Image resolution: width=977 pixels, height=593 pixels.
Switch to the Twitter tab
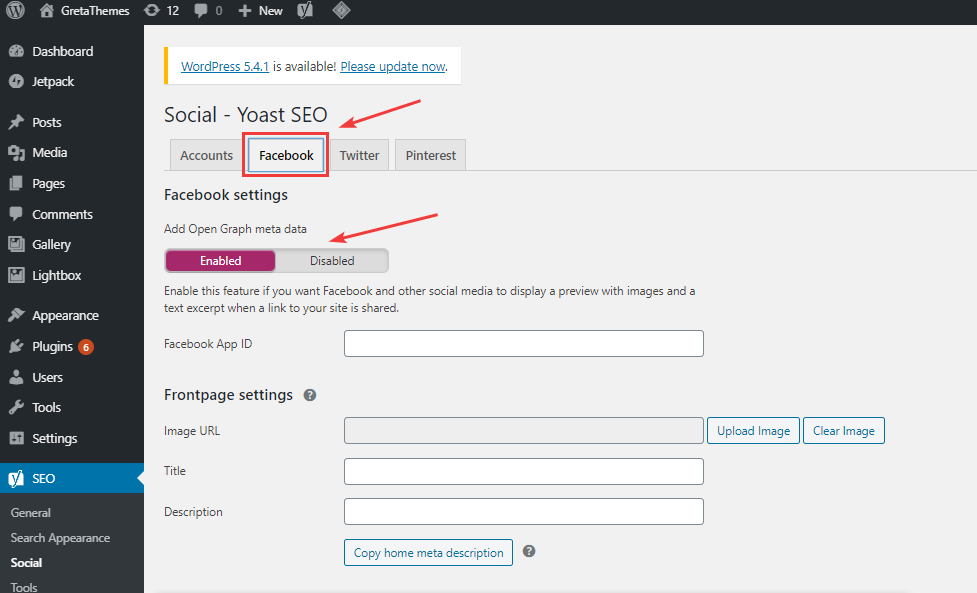(359, 155)
